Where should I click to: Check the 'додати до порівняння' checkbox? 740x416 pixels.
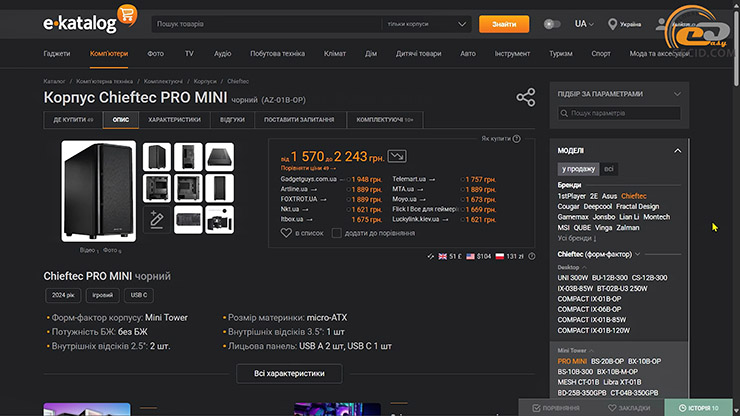click(336, 232)
